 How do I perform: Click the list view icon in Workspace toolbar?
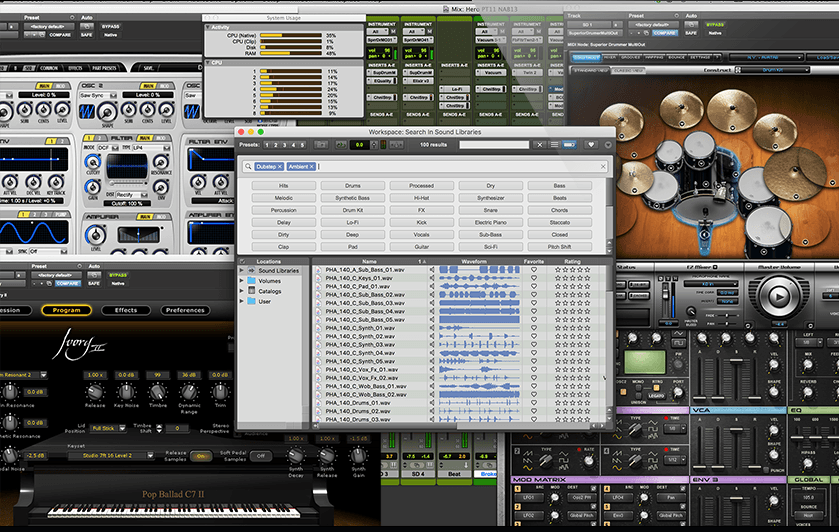pos(554,145)
